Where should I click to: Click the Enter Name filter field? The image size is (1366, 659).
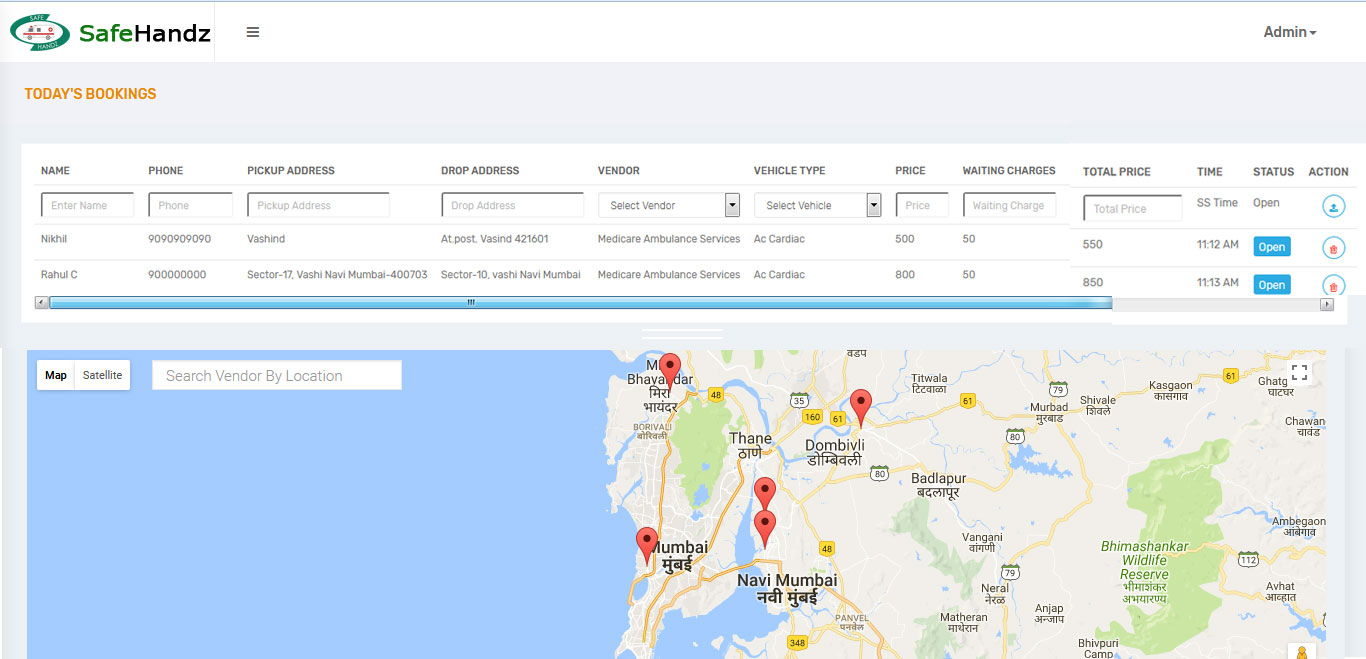coord(87,205)
